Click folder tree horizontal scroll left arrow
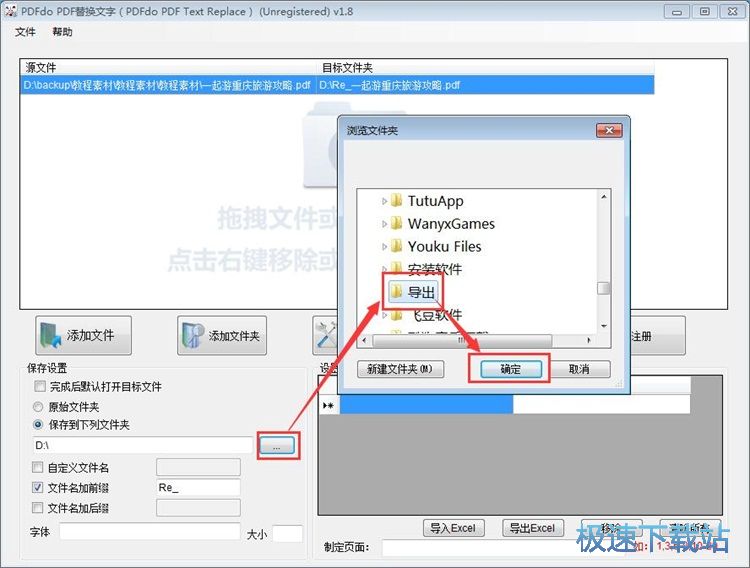750x568 pixels. (x=364, y=340)
